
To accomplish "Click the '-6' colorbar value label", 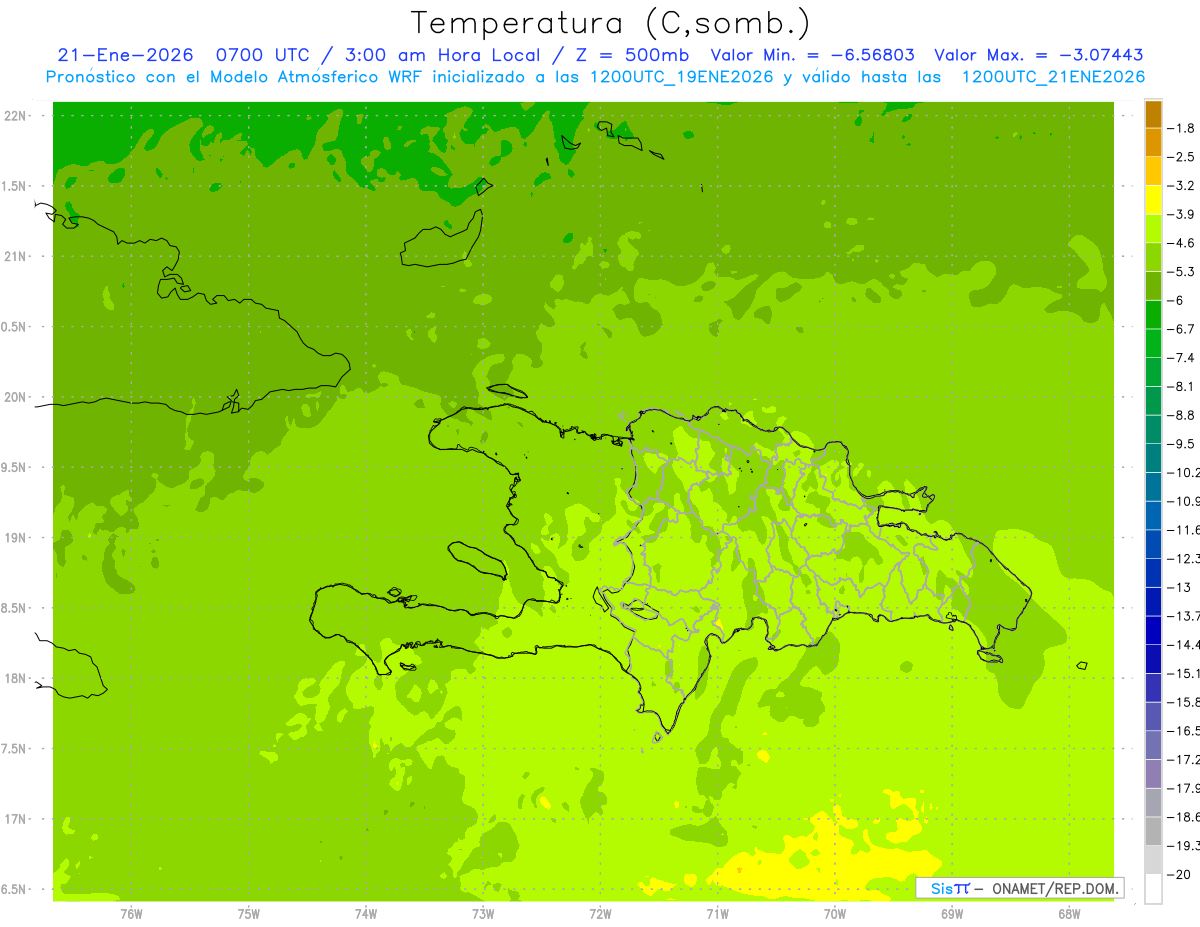I will 1178,300.
